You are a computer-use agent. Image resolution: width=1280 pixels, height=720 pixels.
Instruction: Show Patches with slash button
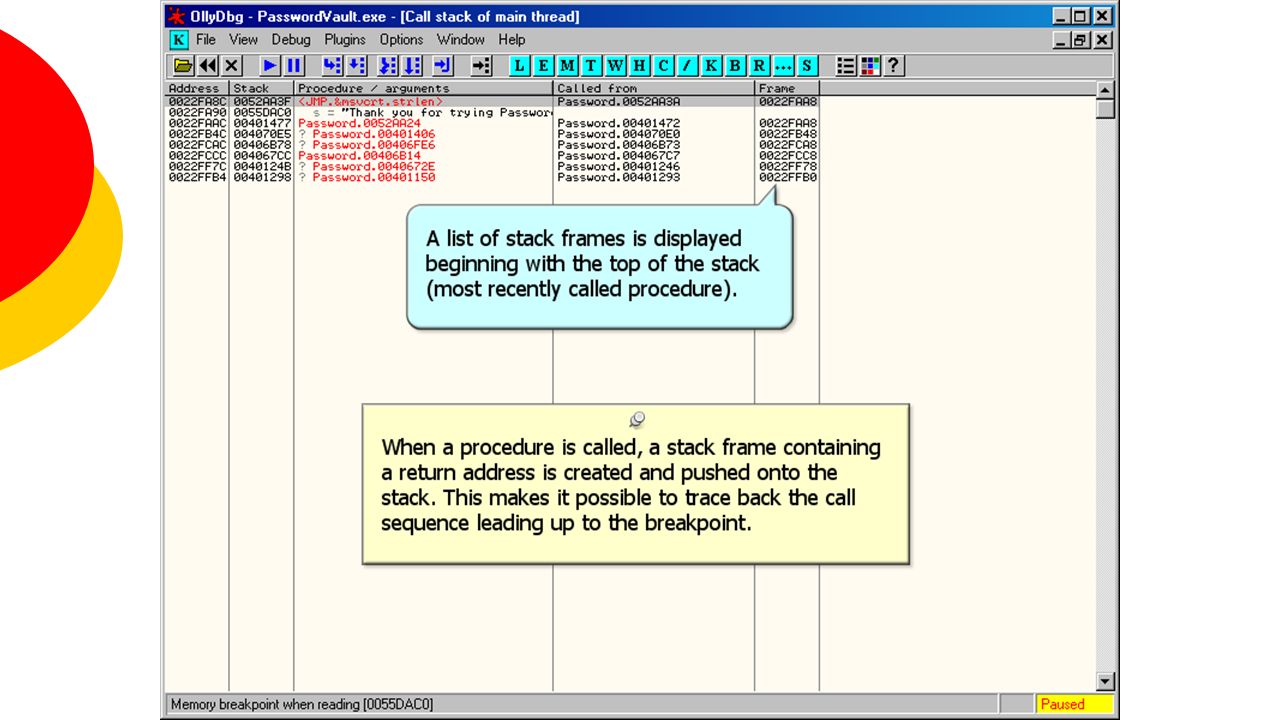[x=687, y=66]
